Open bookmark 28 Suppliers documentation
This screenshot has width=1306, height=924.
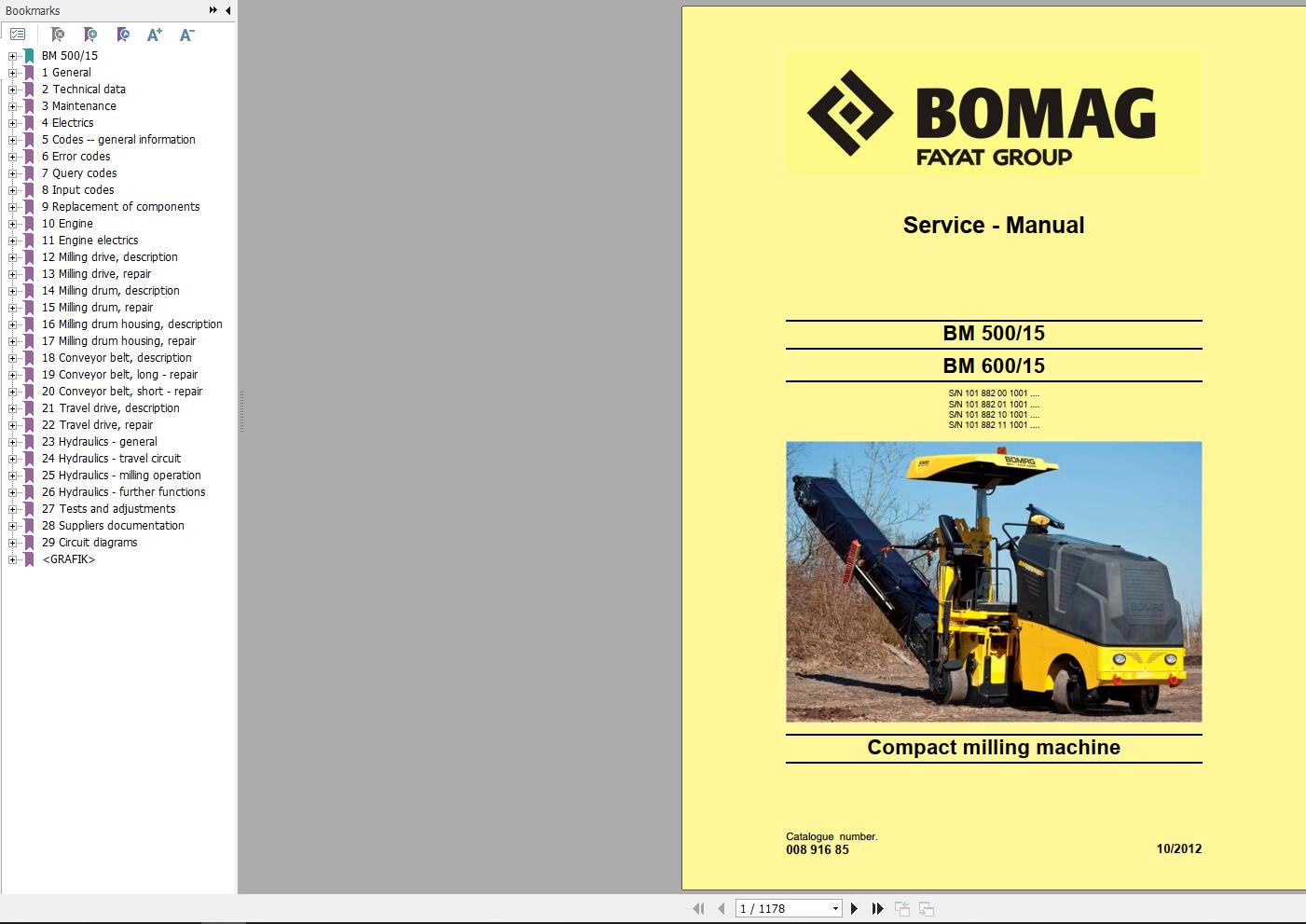[x=113, y=526]
